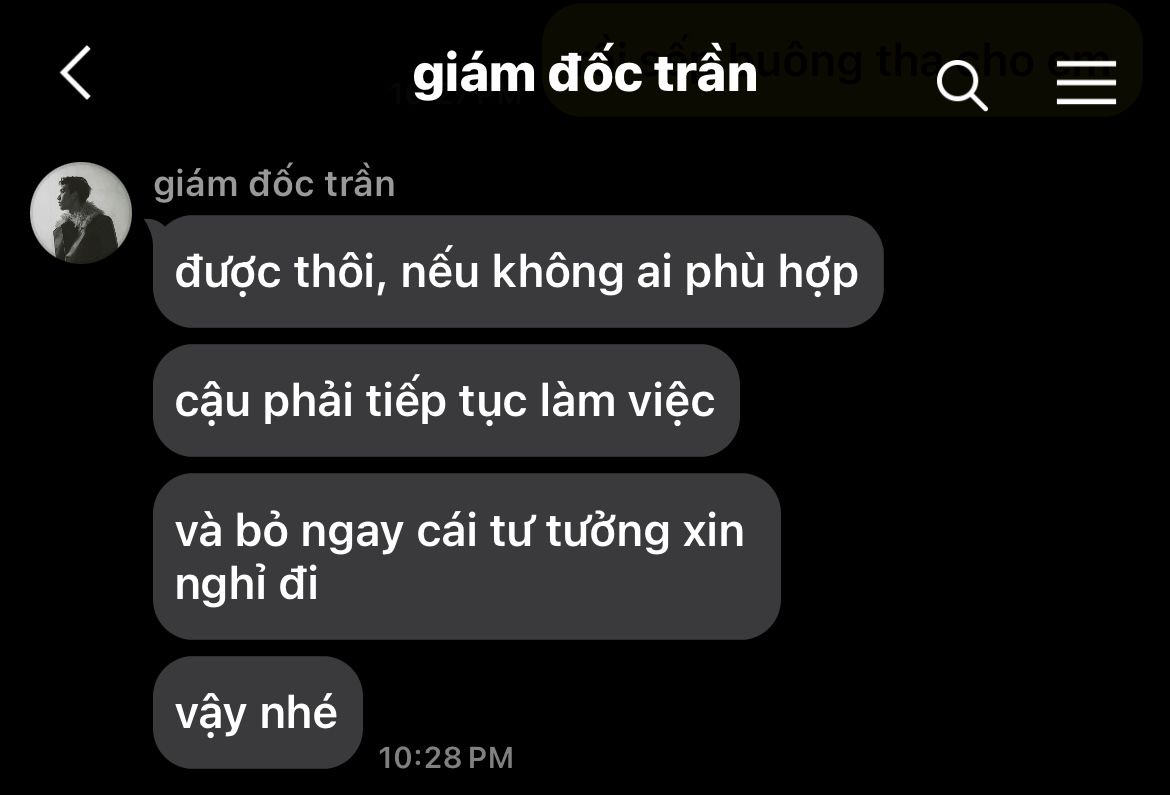Image resolution: width=1170 pixels, height=795 pixels.
Task: Click the word "việc" in the second message
Action: coord(671,401)
